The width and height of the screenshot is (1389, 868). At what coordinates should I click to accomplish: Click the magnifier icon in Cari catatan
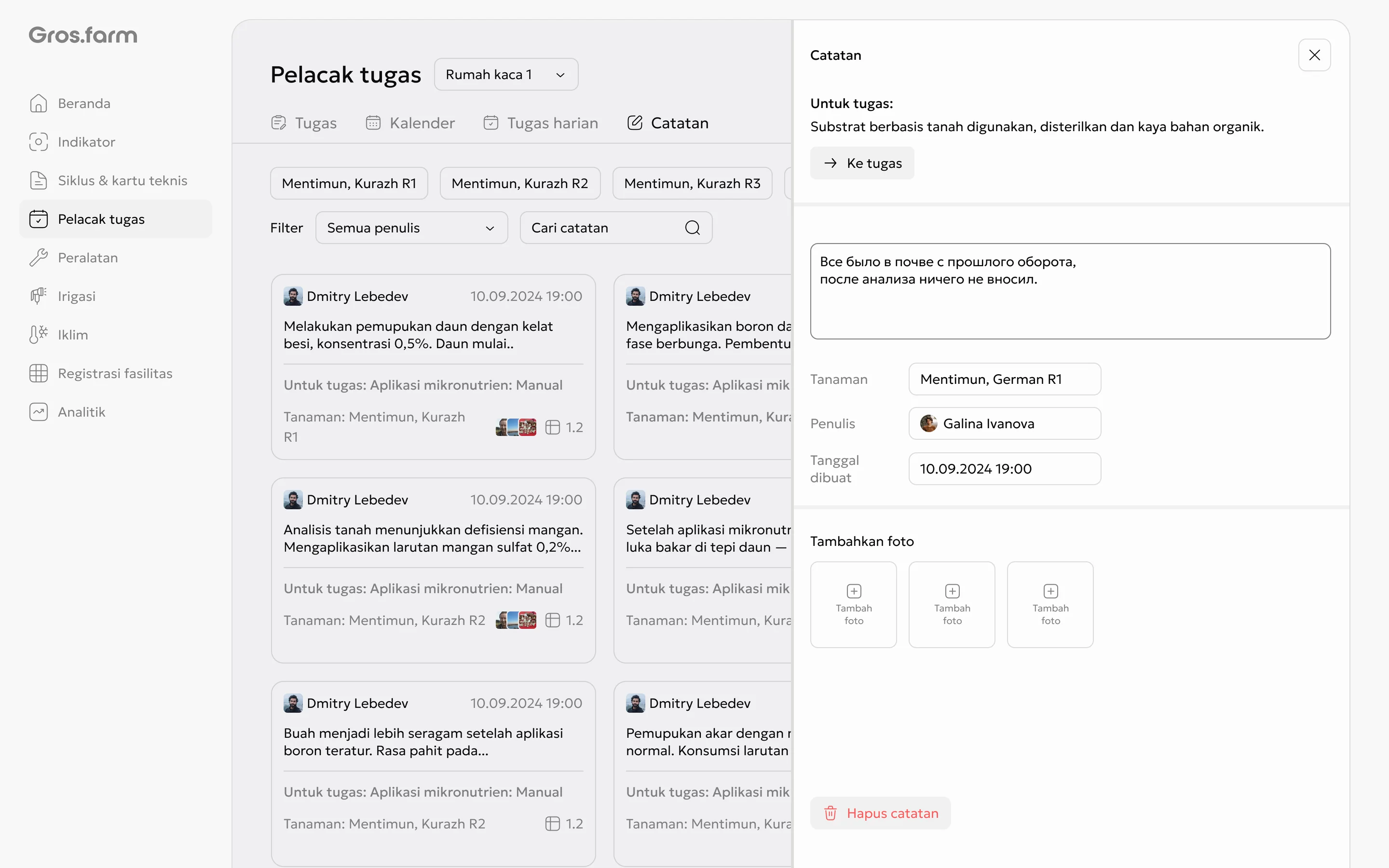pyautogui.click(x=692, y=228)
